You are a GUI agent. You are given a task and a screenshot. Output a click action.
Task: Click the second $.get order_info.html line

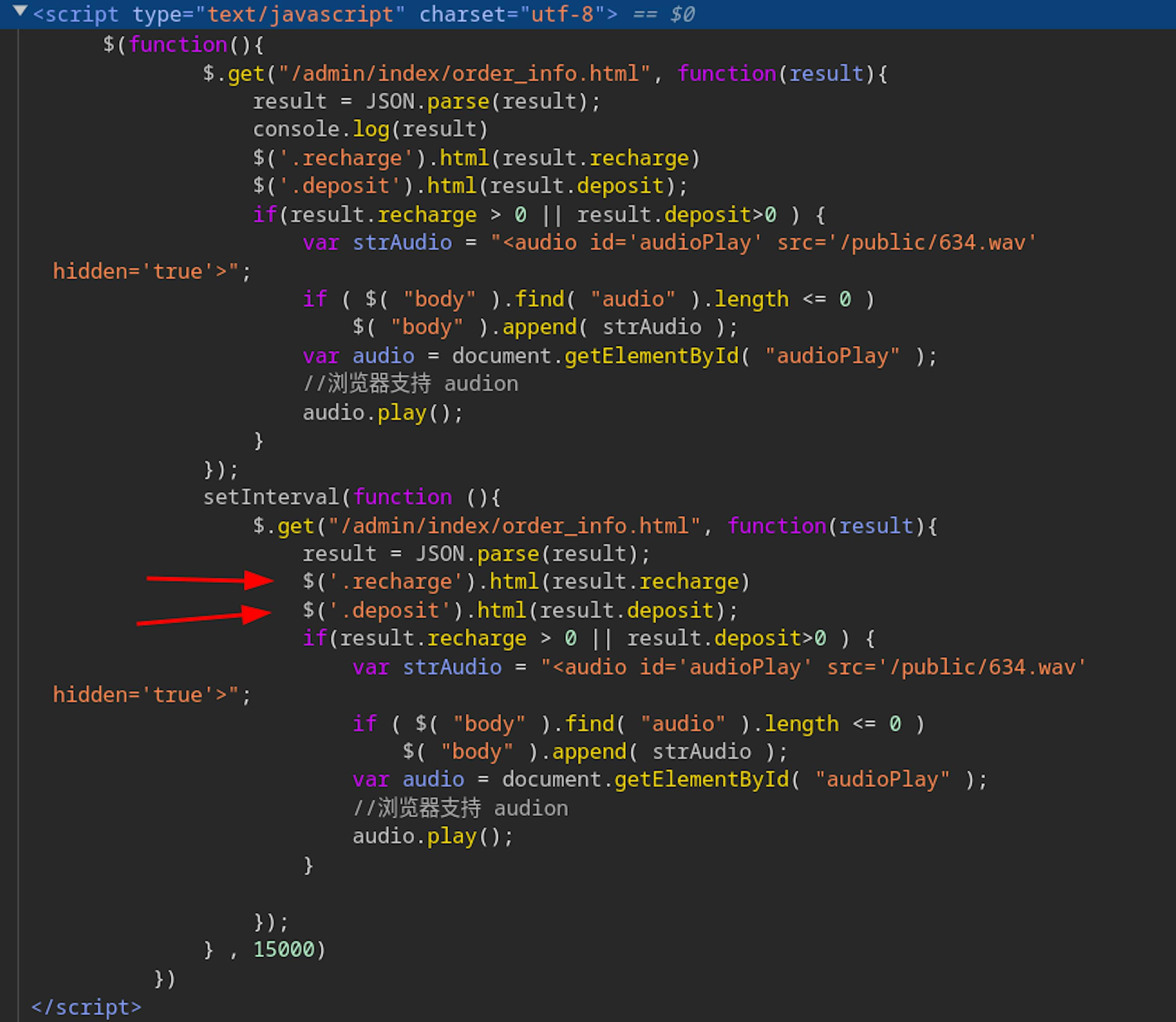(595, 525)
